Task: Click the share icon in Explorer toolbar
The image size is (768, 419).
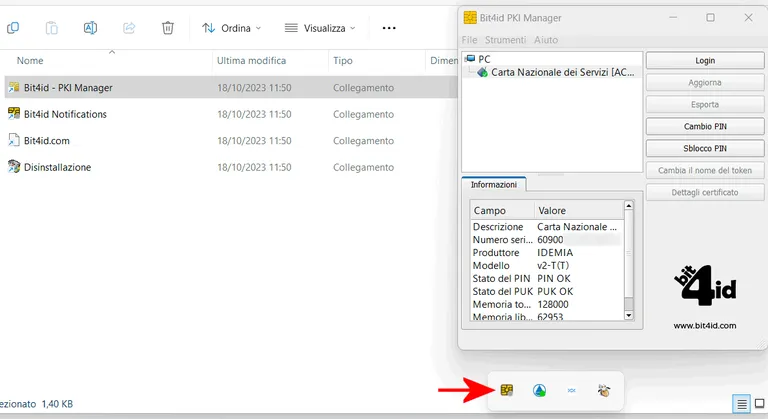Action: [x=129, y=28]
